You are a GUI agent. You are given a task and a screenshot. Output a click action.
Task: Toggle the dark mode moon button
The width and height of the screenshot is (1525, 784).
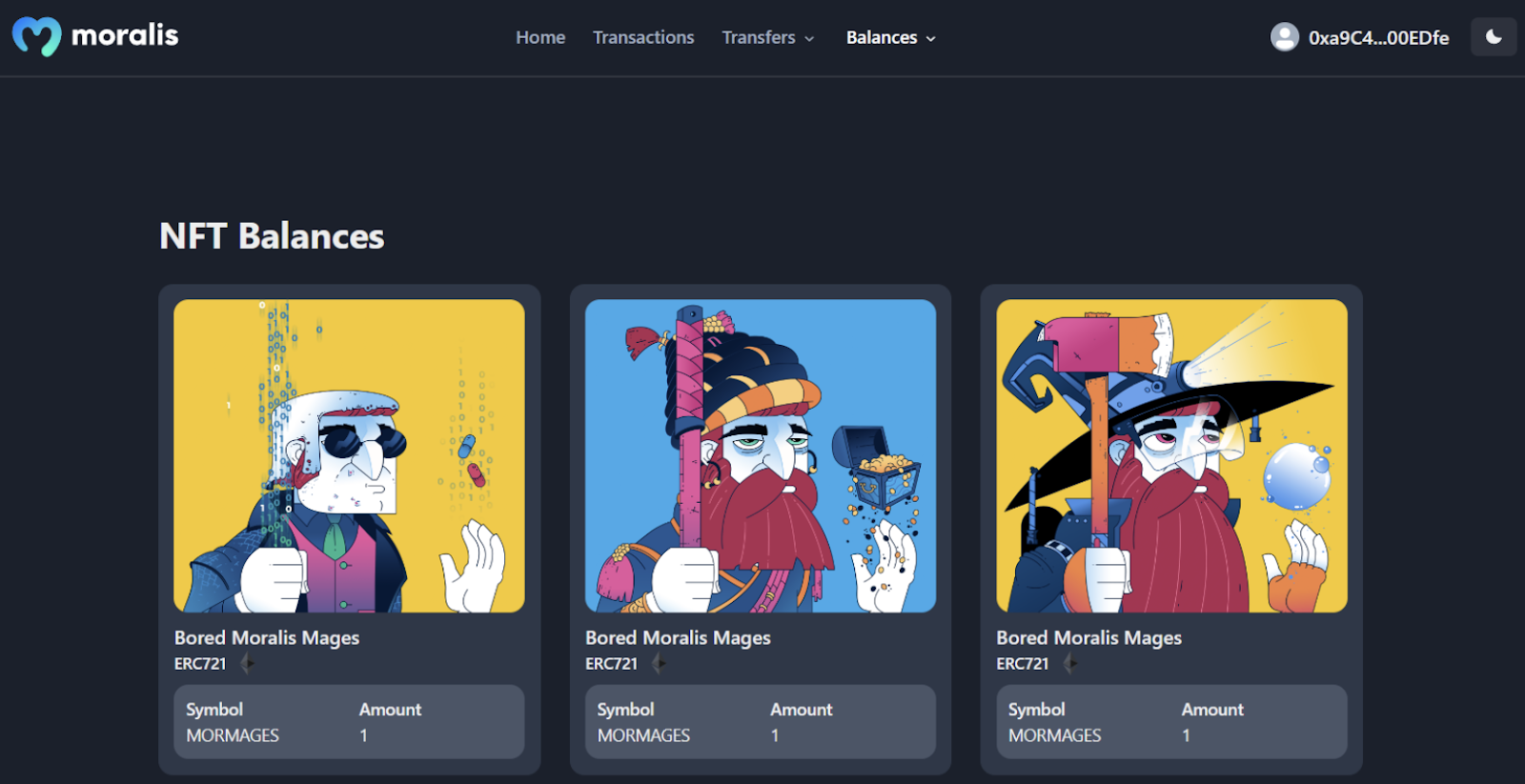[1494, 37]
